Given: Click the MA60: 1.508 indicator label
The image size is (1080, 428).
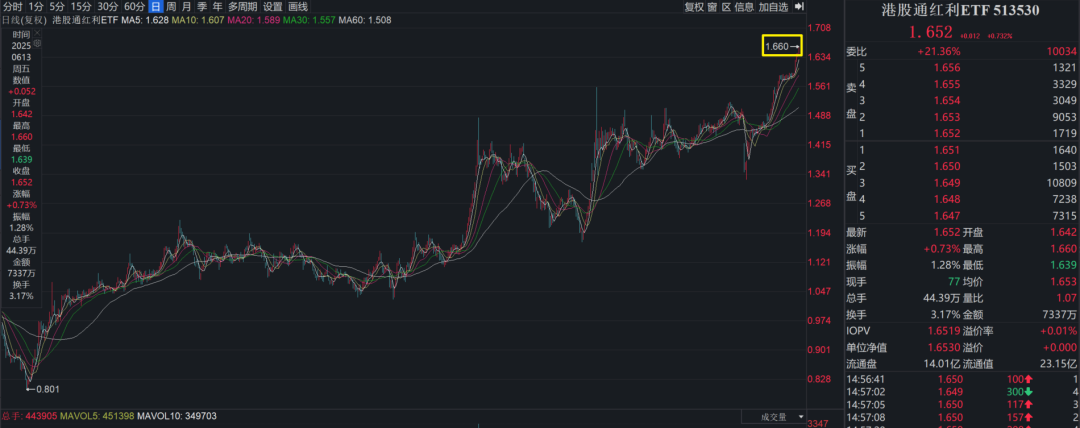Looking at the screenshot, I should click(365, 20).
